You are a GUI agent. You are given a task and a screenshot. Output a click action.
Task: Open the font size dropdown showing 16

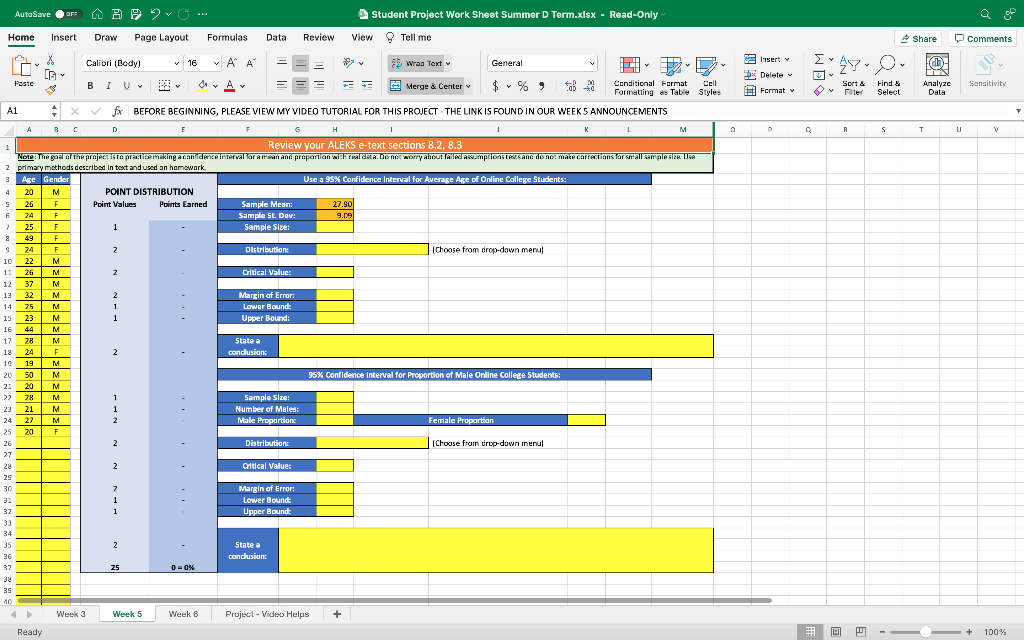pyautogui.click(x=203, y=63)
